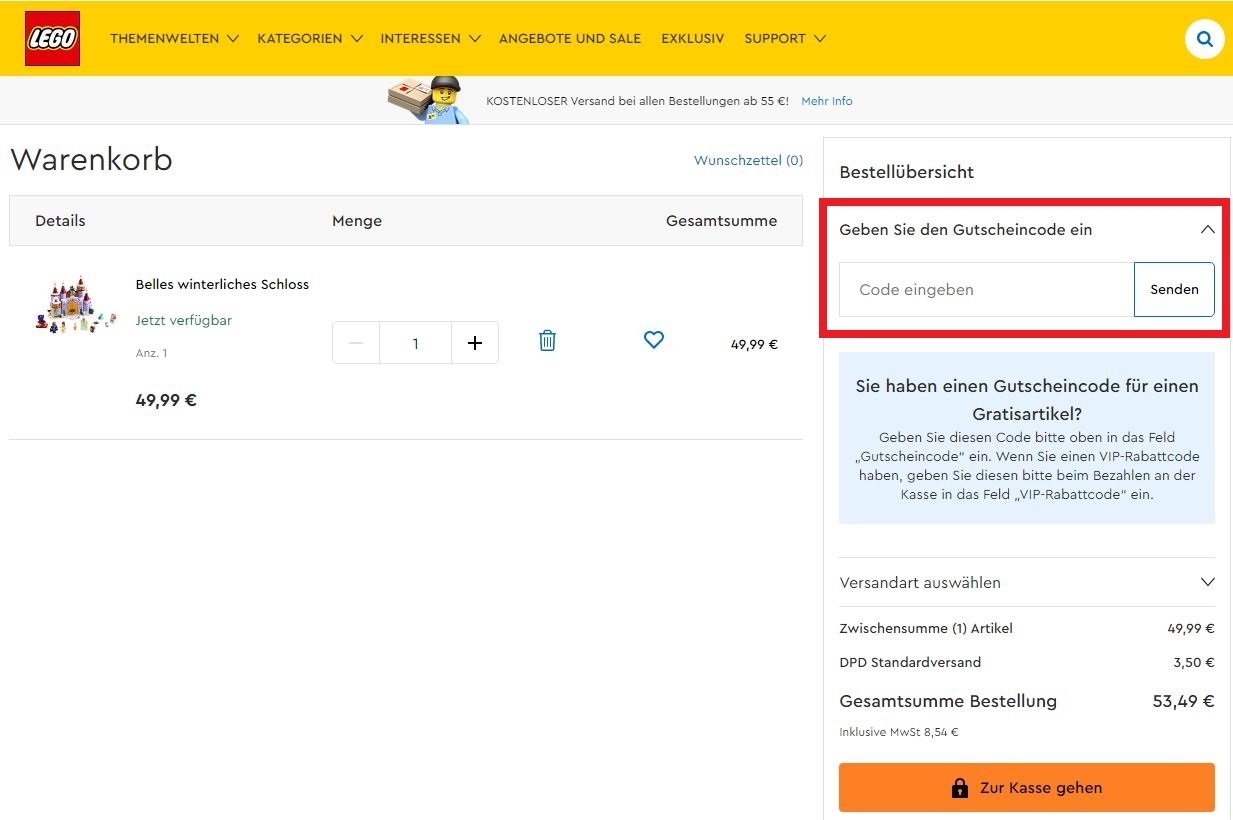Image resolution: width=1233 pixels, height=820 pixels.
Task: Expand the Support menu
Action: (x=784, y=39)
